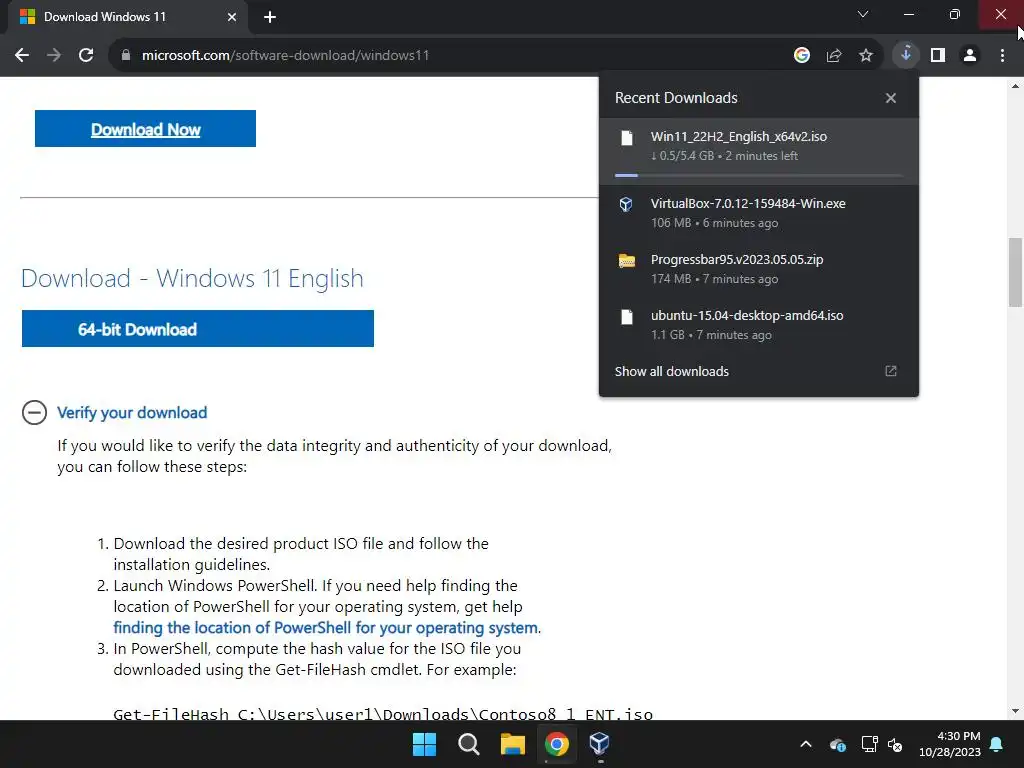This screenshot has height=768, width=1024.
Task: Click the forward navigation arrow
Action: tap(54, 56)
